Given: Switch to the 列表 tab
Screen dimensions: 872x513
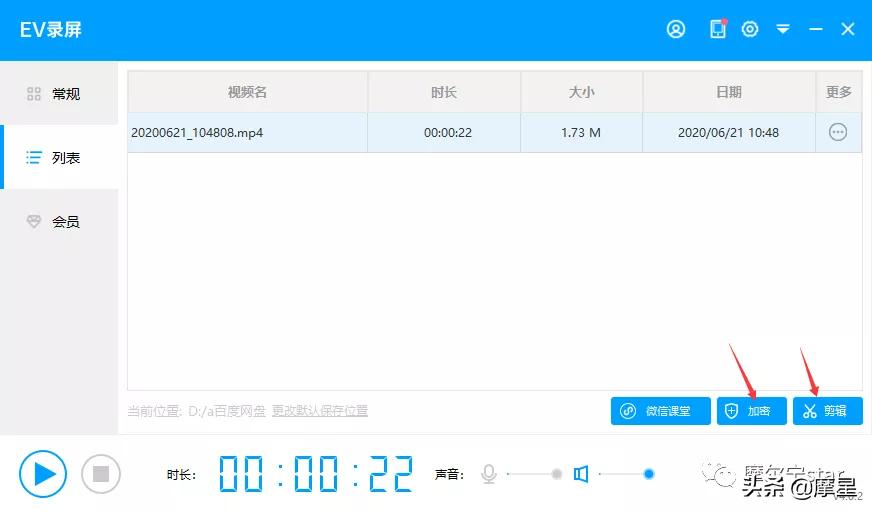Looking at the screenshot, I should tap(59, 157).
